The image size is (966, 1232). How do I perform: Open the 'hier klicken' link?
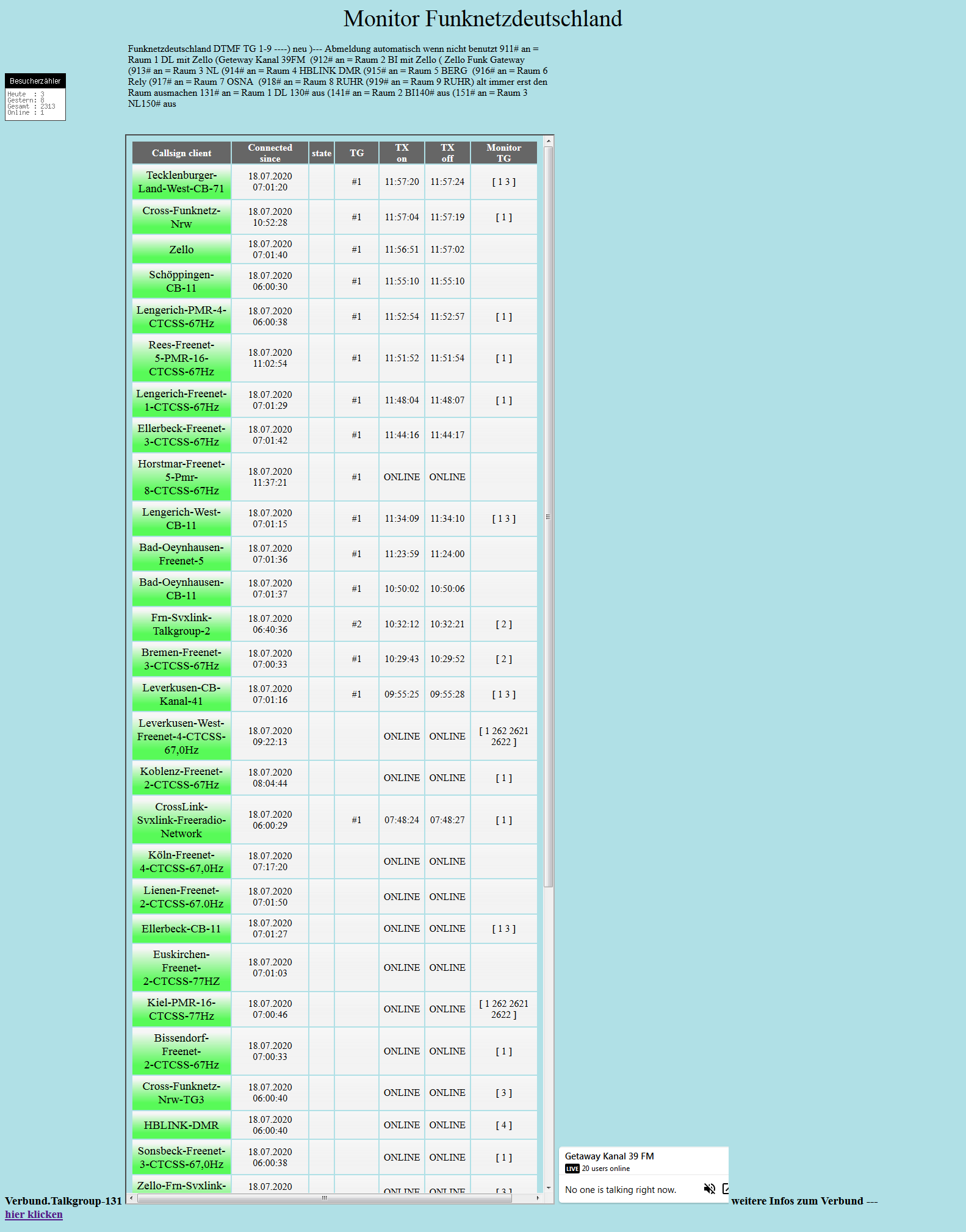pyautogui.click(x=34, y=1214)
